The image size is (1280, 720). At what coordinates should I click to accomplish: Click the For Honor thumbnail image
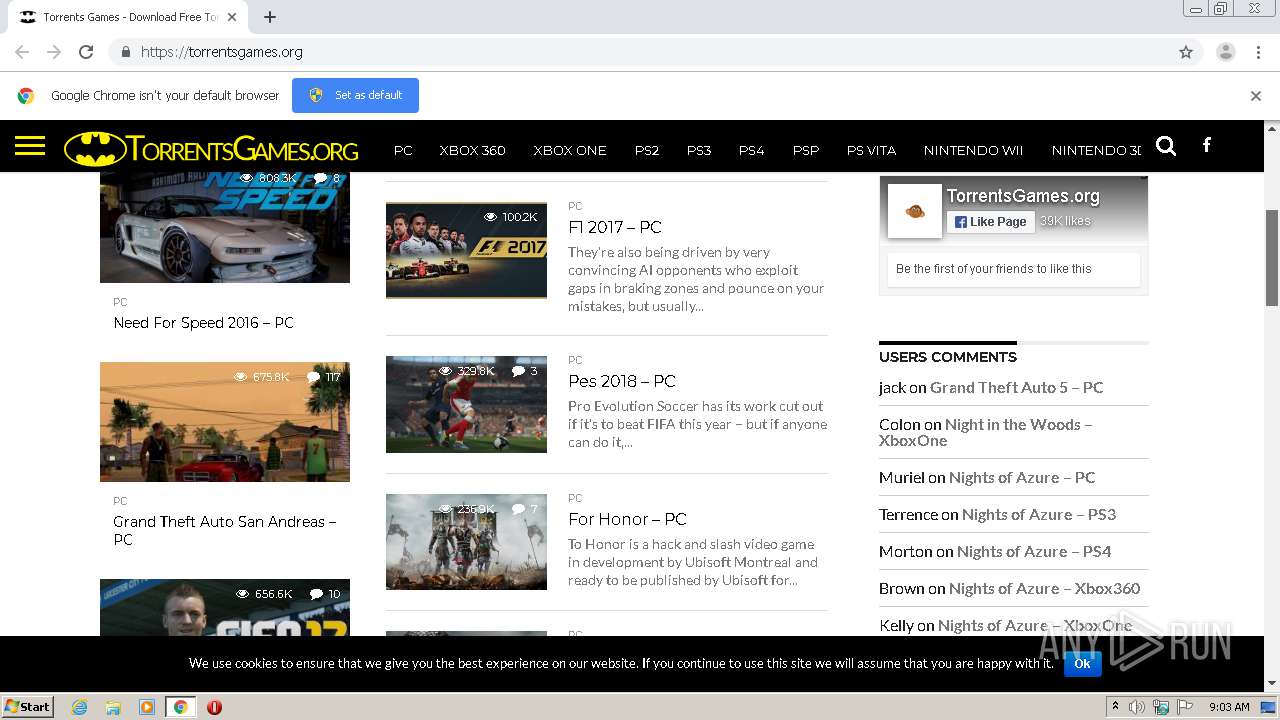[466, 542]
